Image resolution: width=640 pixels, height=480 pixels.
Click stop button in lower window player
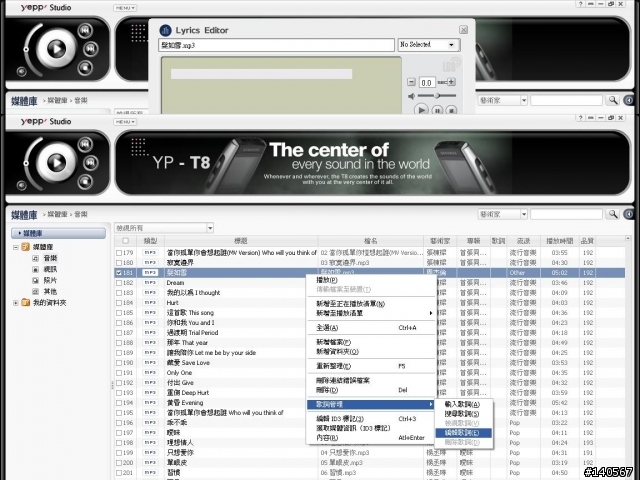85,182
